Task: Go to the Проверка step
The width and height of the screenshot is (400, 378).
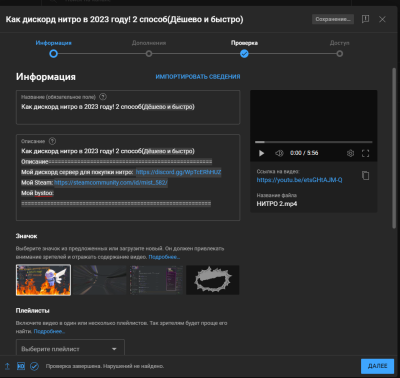Action: pyautogui.click(x=244, y=49)
